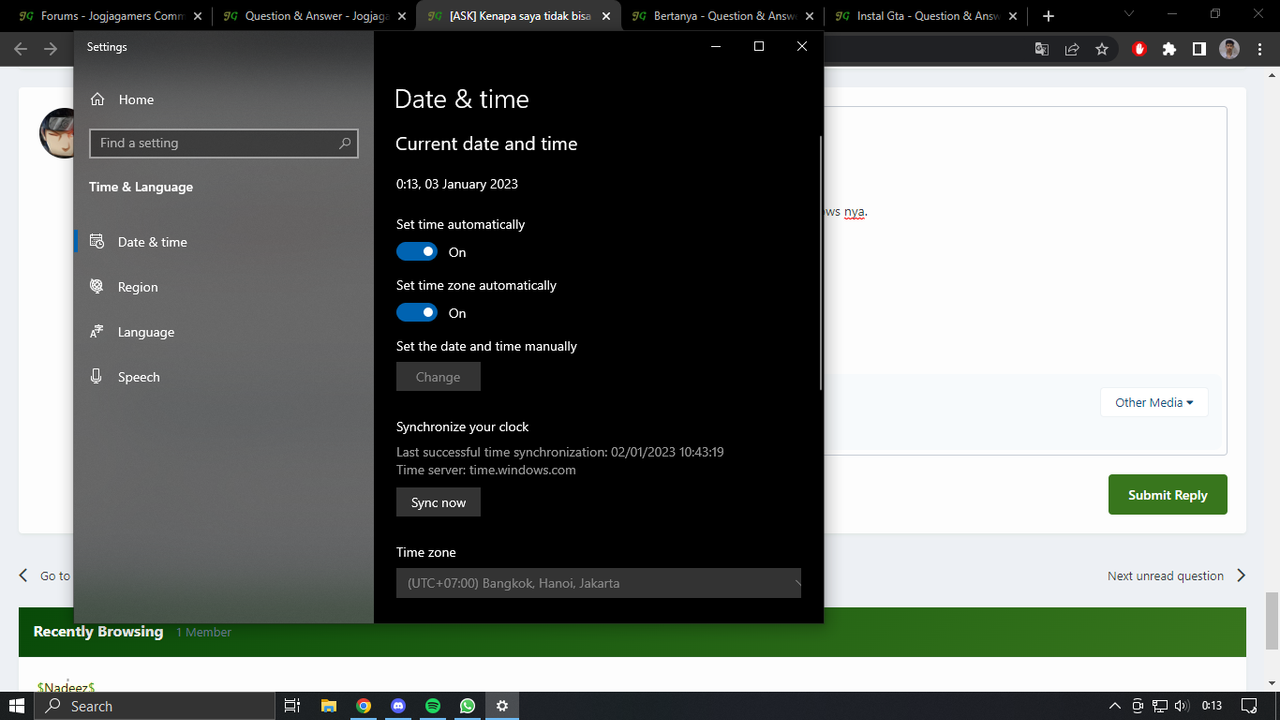Close the Instal Gta tab
This screenshot has height=720, width=1280.
point(1011,16)
